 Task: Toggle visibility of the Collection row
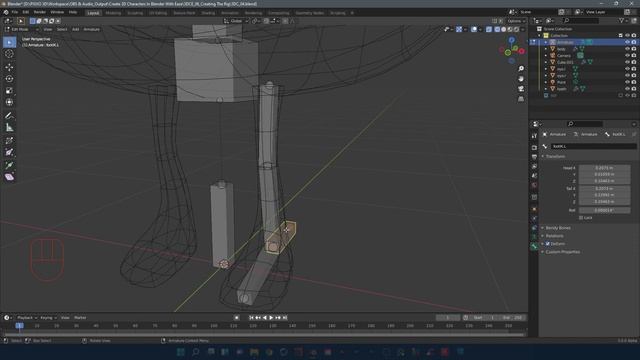[x=627, y=36]
